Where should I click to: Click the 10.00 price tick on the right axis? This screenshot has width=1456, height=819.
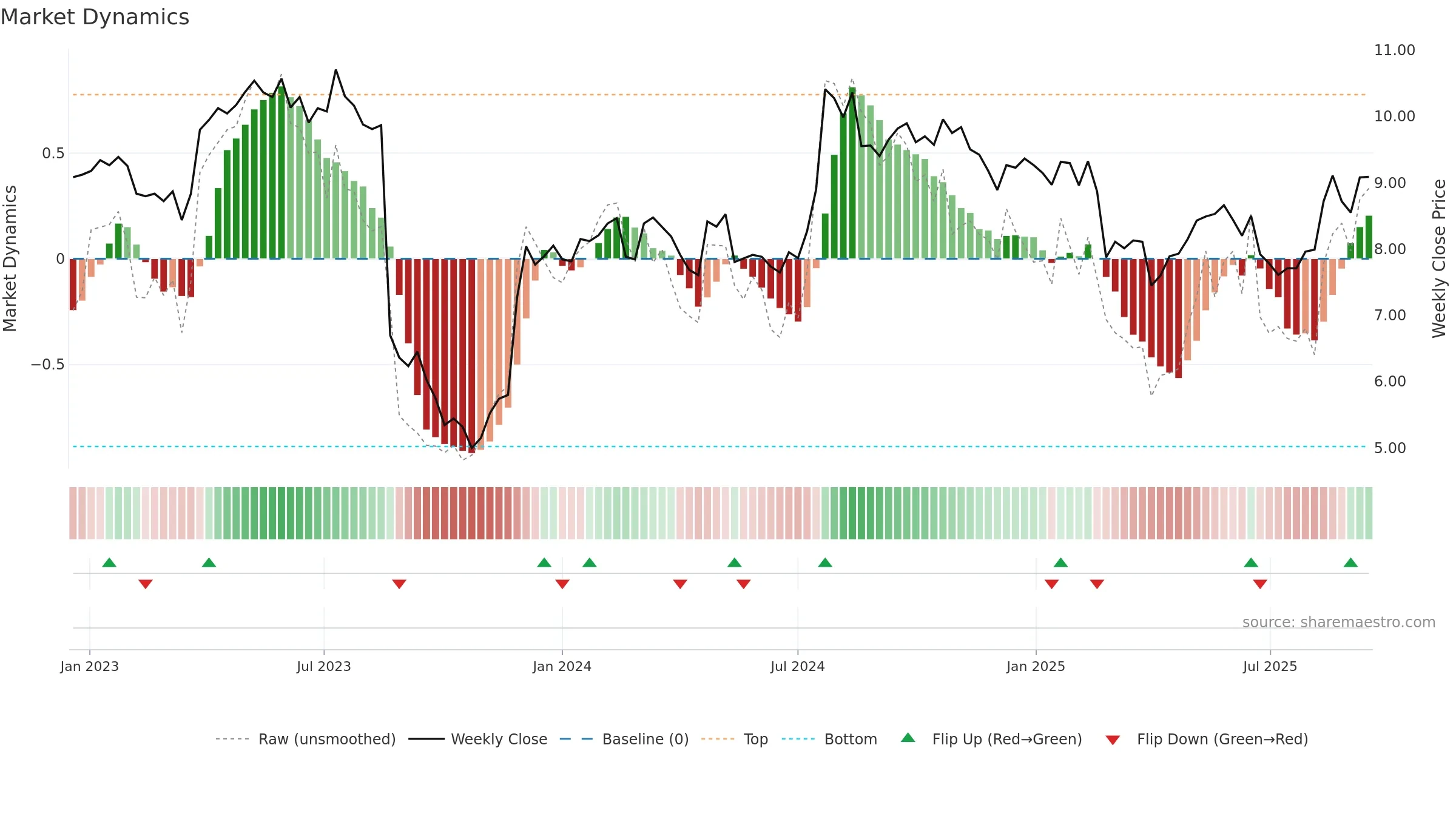[1395, 116]
